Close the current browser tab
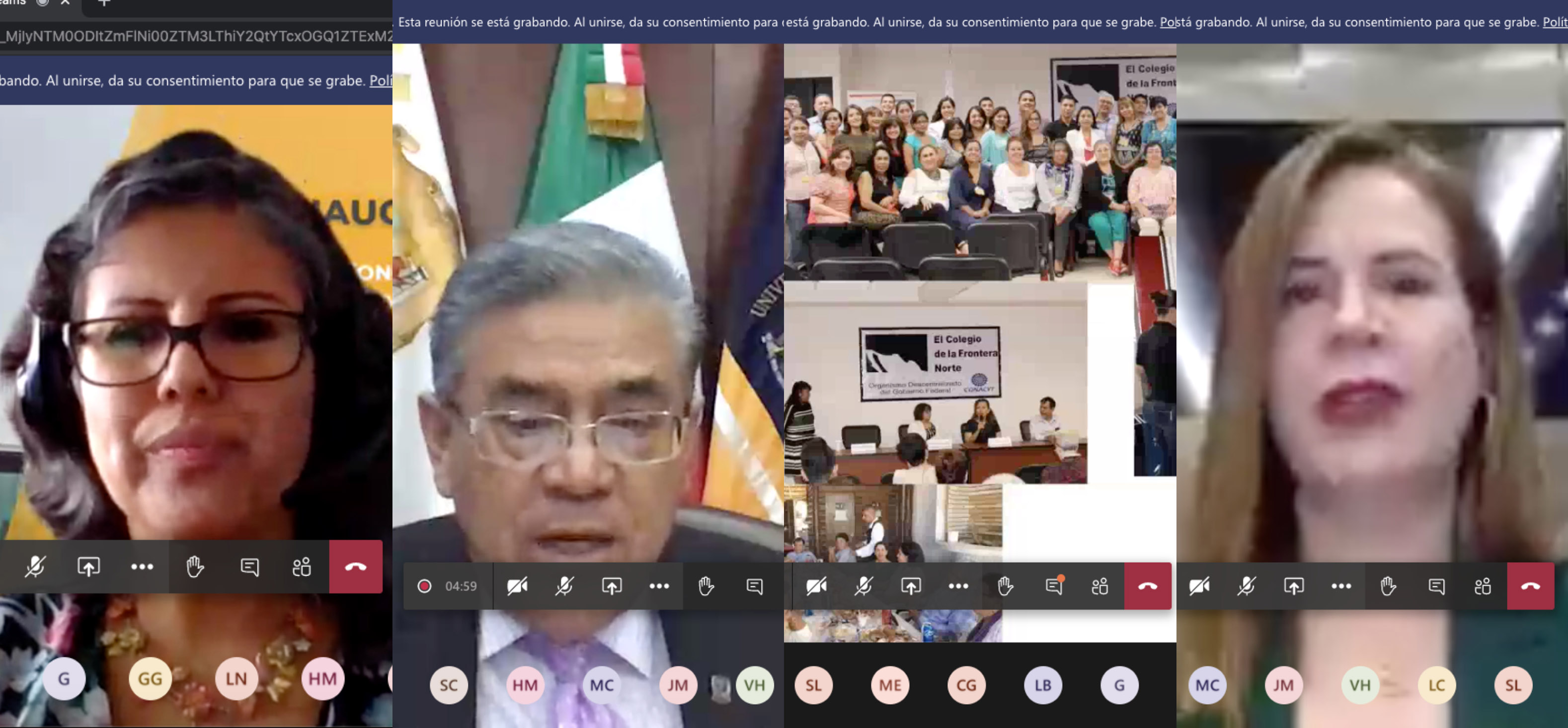The image size is (1568, 728). pyautogui.click(x=65, y=3)
